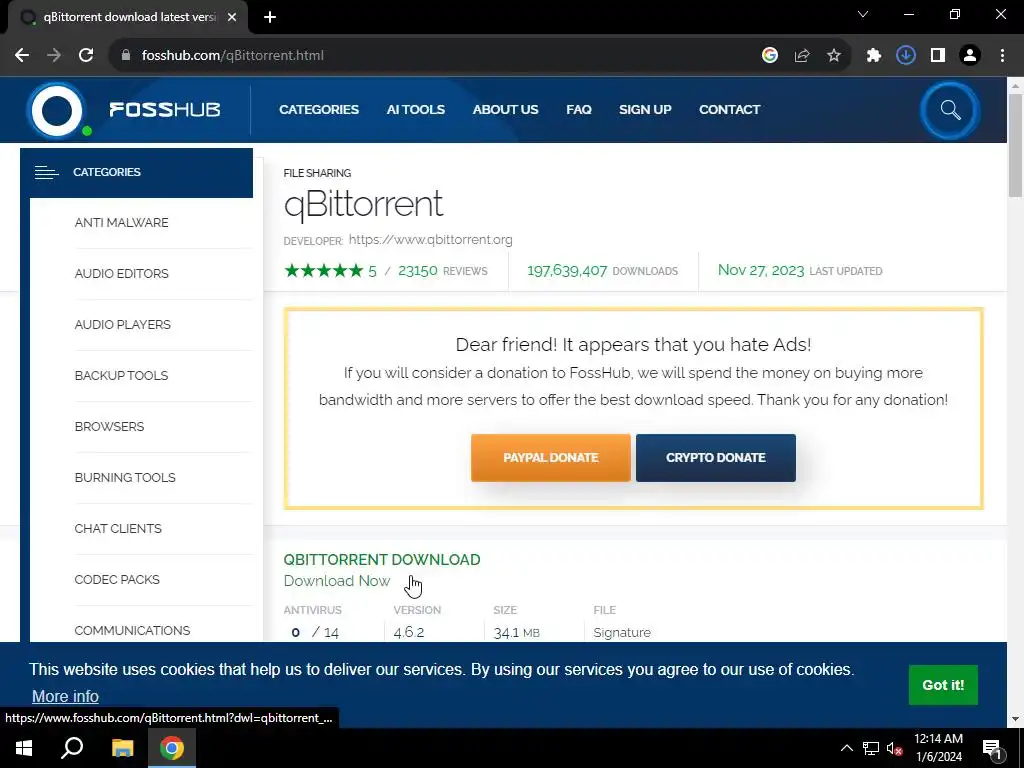The height and width of the screenshot is (768, 1024).
Task: Click the scrollbar down arrow
Action: (1015, 719)
